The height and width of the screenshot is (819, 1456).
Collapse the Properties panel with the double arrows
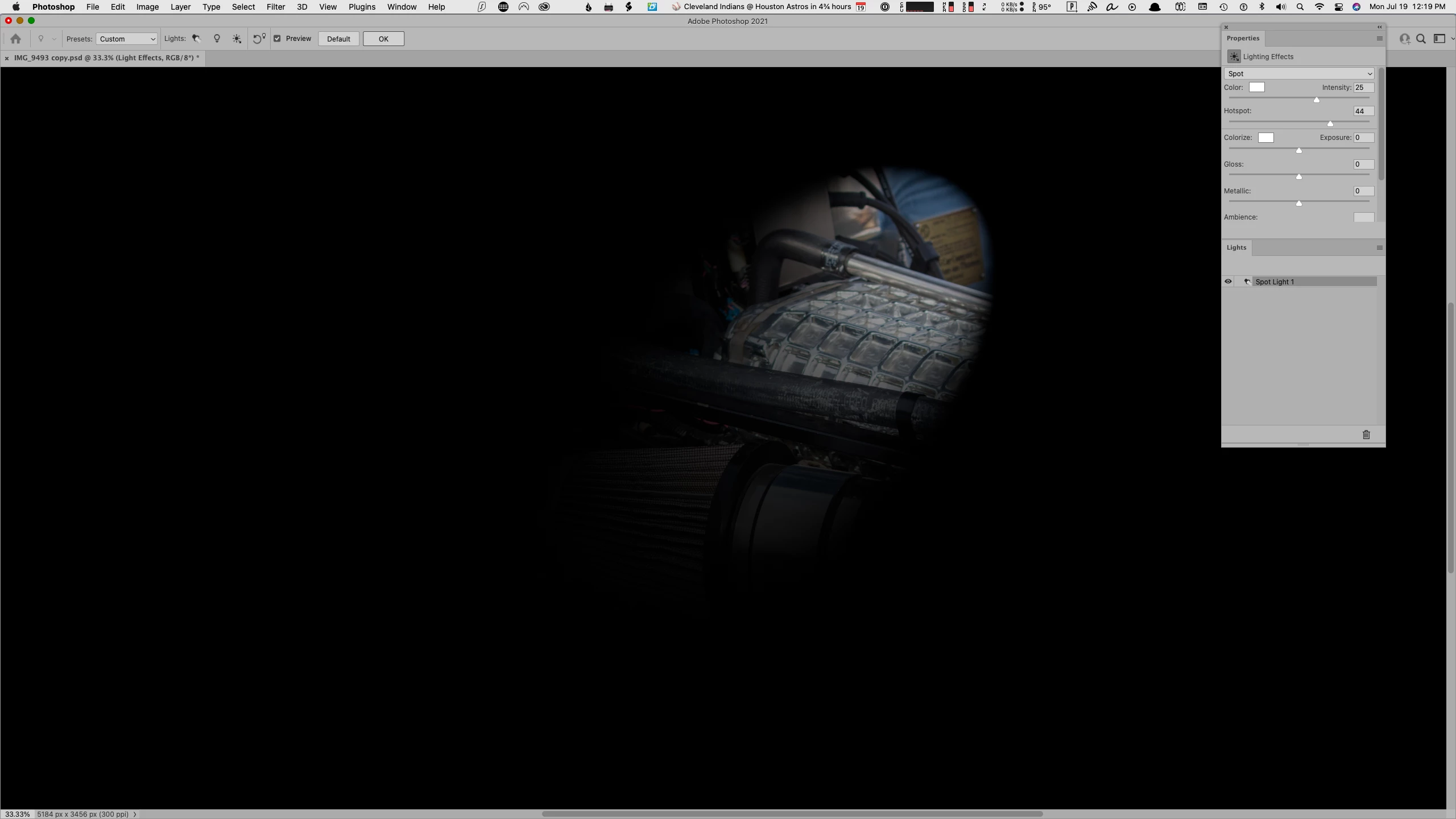click(x=1379, y=27)
